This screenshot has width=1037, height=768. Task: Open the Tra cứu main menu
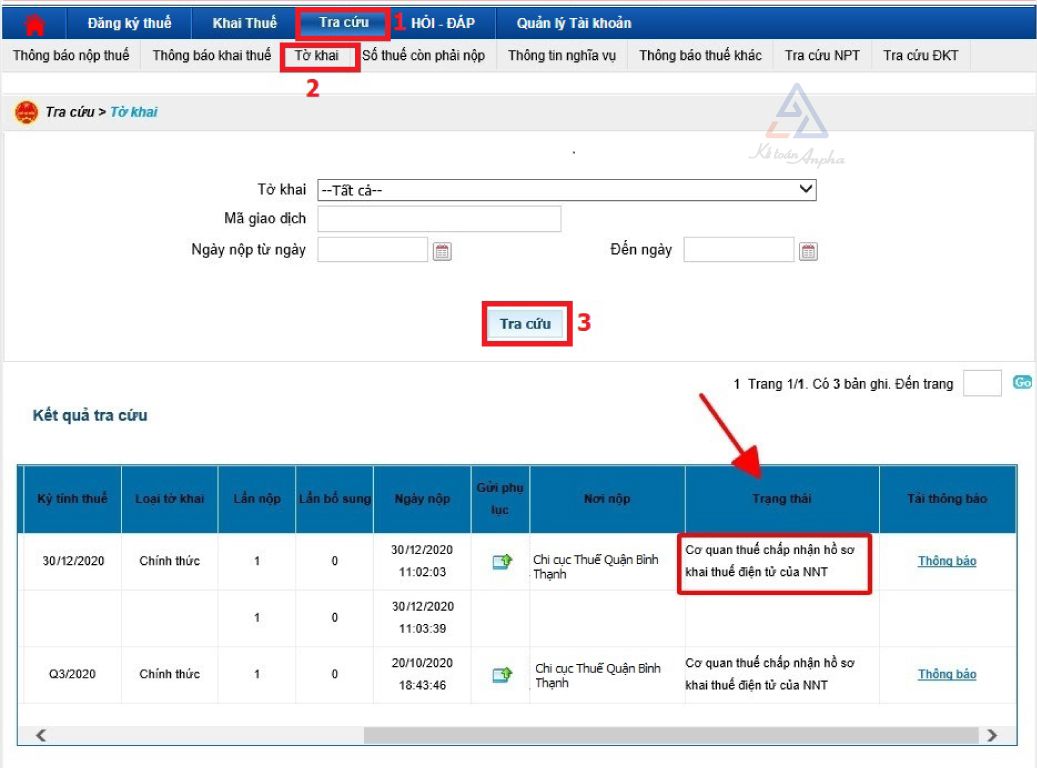point(343,22)
